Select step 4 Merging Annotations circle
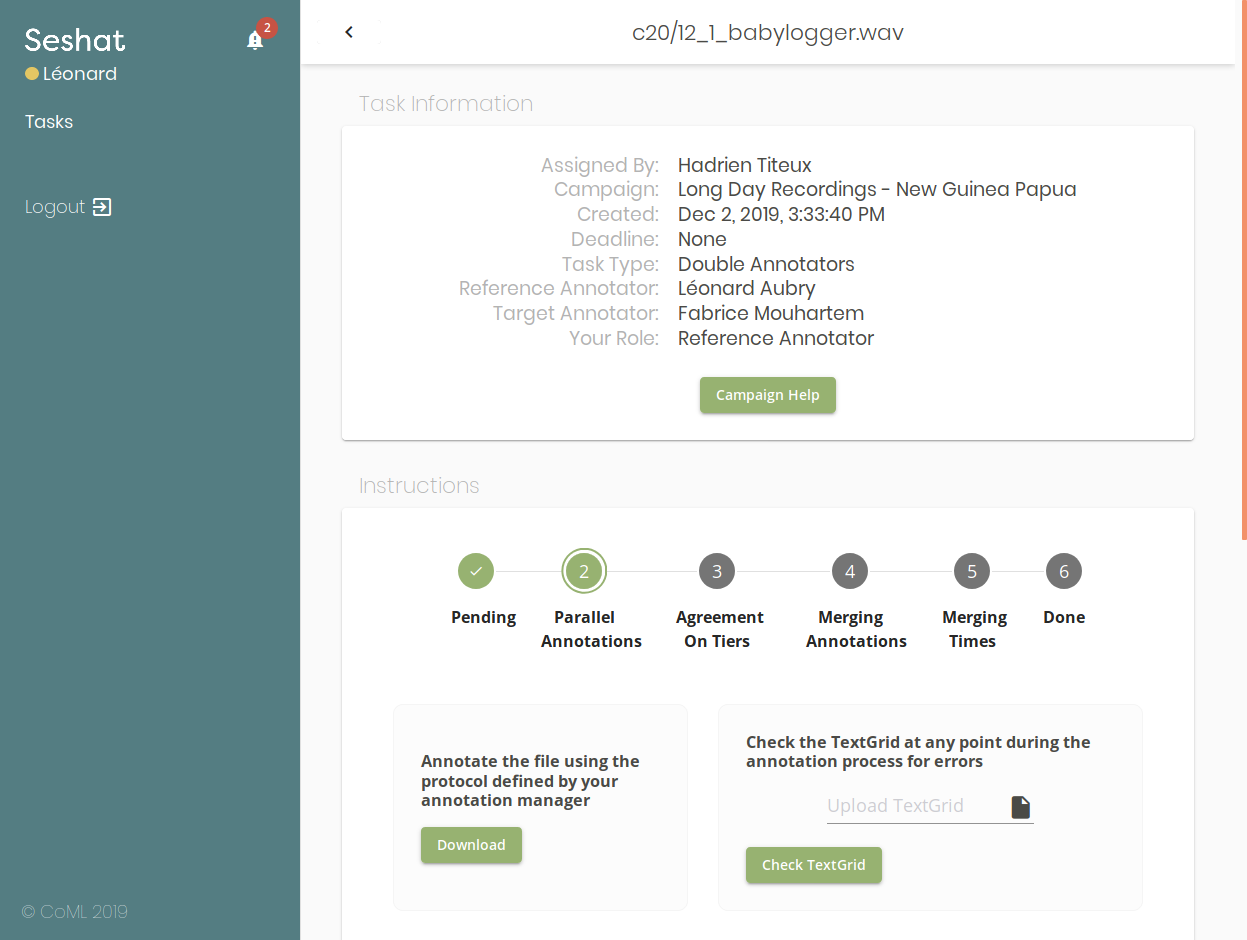This screenshot has width=1247, height=940. tap(850, 571)
